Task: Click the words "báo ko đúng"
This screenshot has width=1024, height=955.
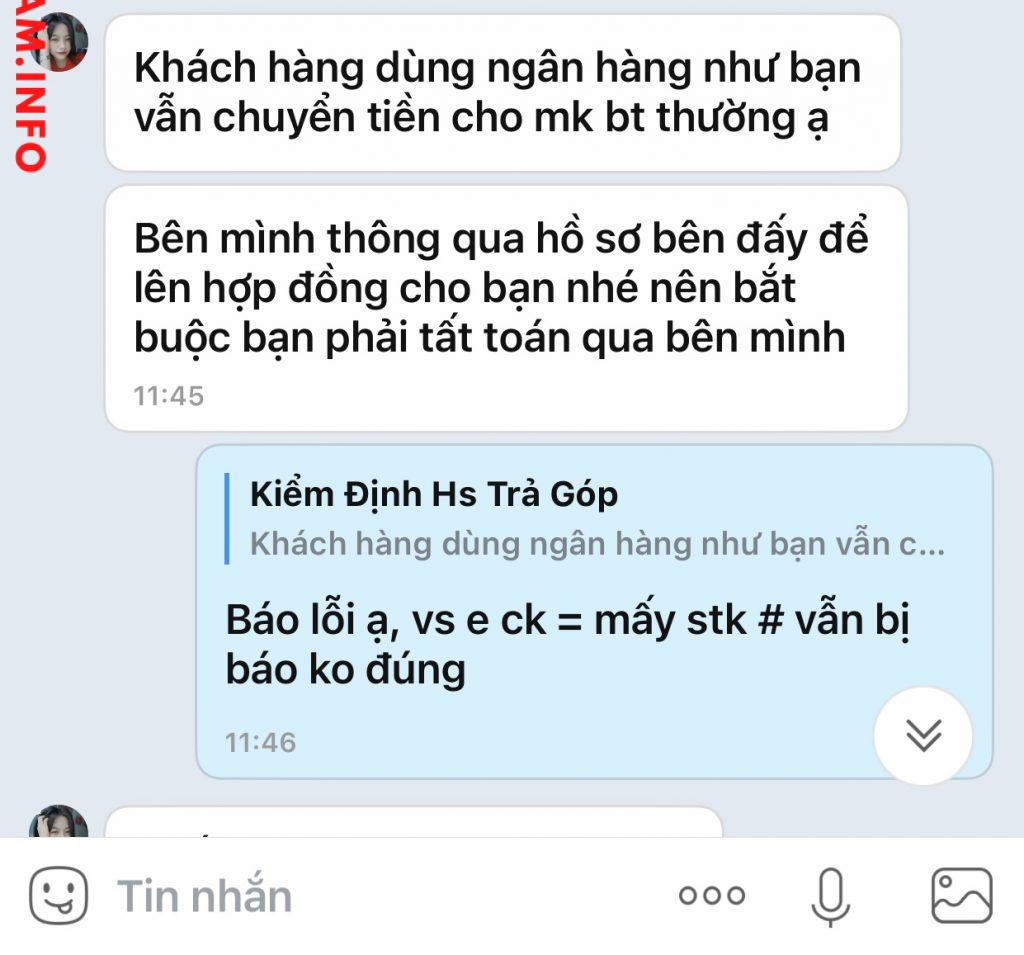Action: tap(345, 670)
